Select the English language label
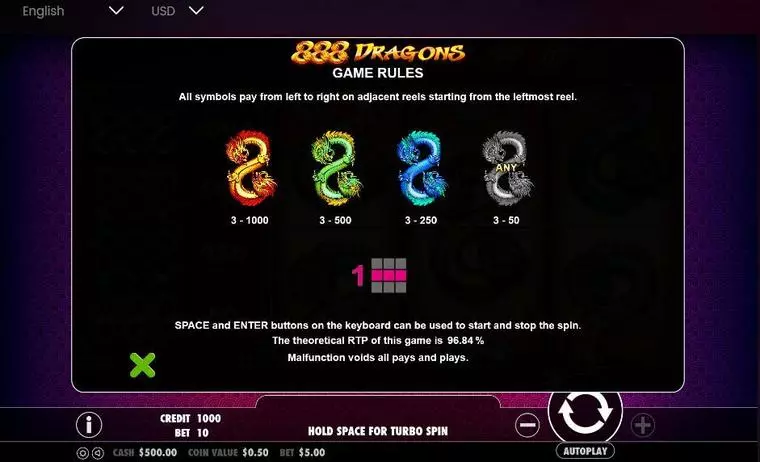The image size is (760, 462). (x=43, y=11)
